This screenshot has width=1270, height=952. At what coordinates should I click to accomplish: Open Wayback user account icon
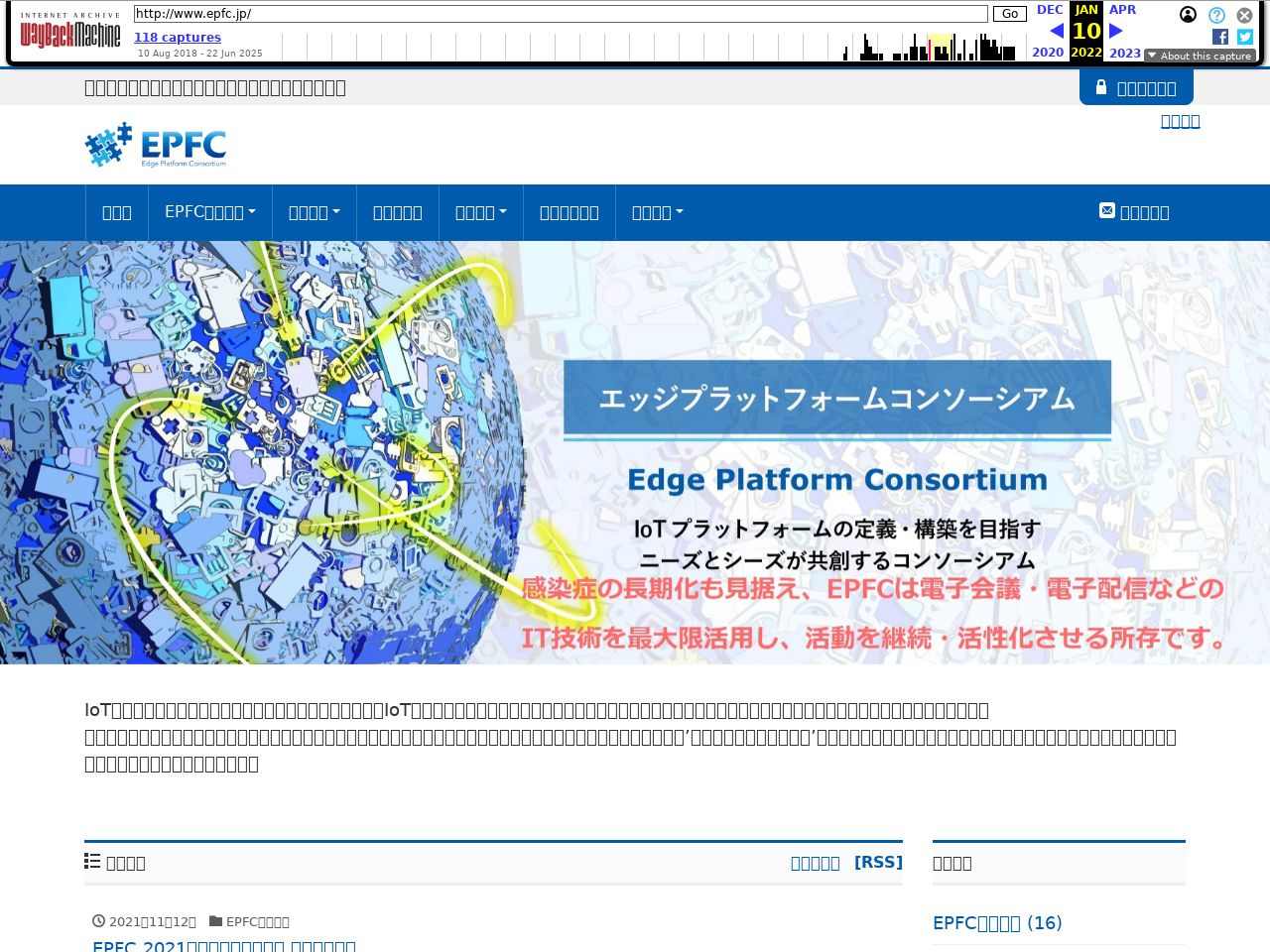(x=1188, y=15)
